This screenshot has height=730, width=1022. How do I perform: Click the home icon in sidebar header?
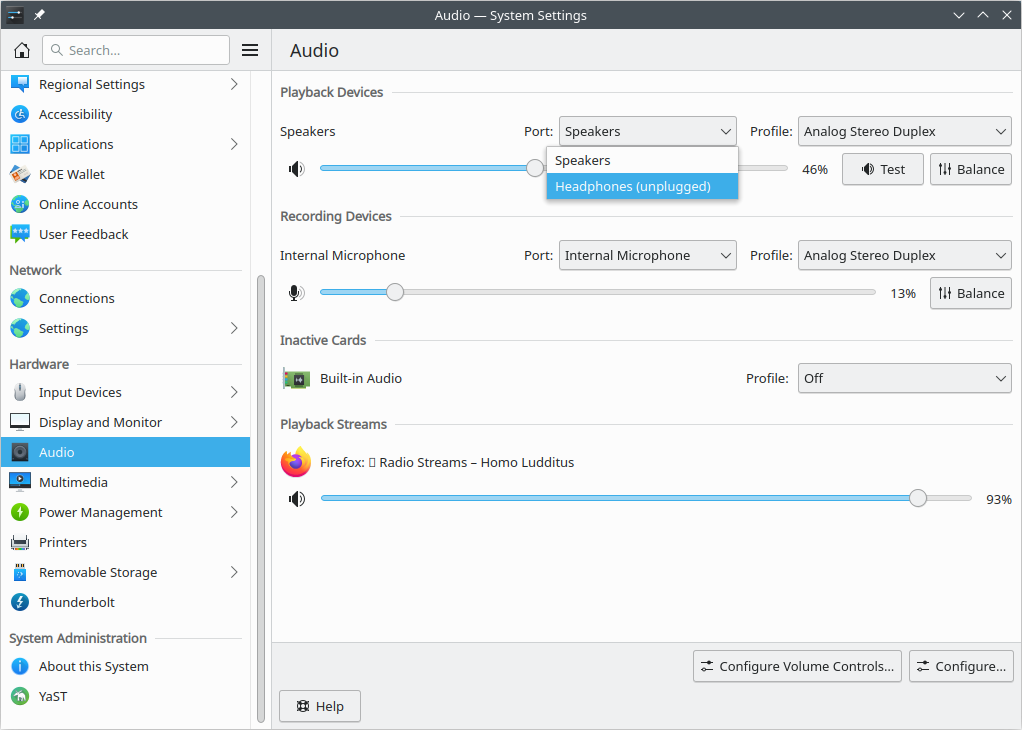(x=21, y=50)
